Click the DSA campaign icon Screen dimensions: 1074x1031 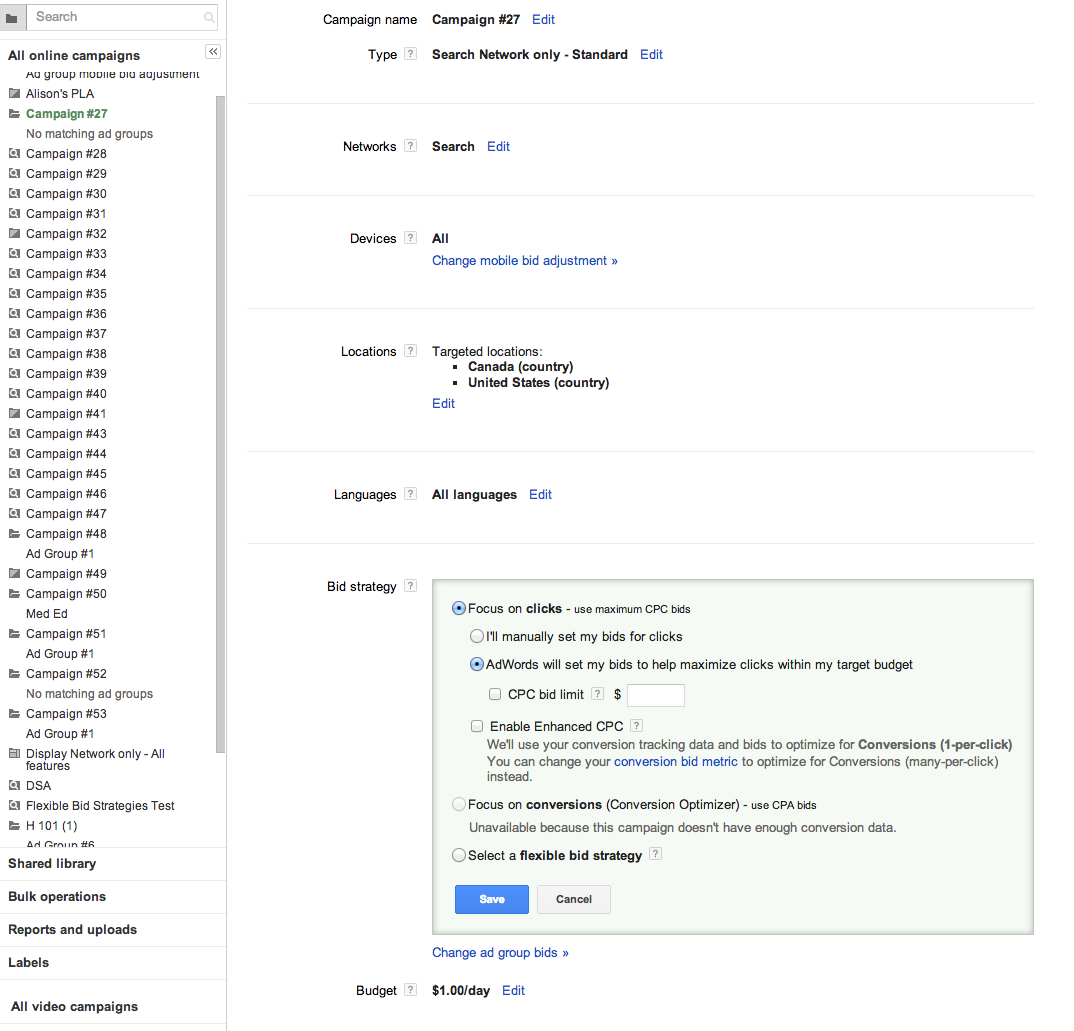point(14,786)
